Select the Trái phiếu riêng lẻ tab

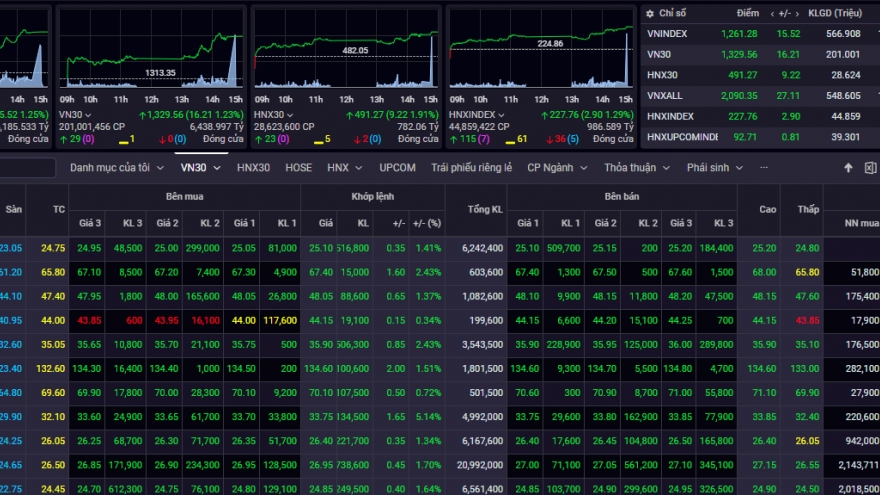(x=471, y=168)
